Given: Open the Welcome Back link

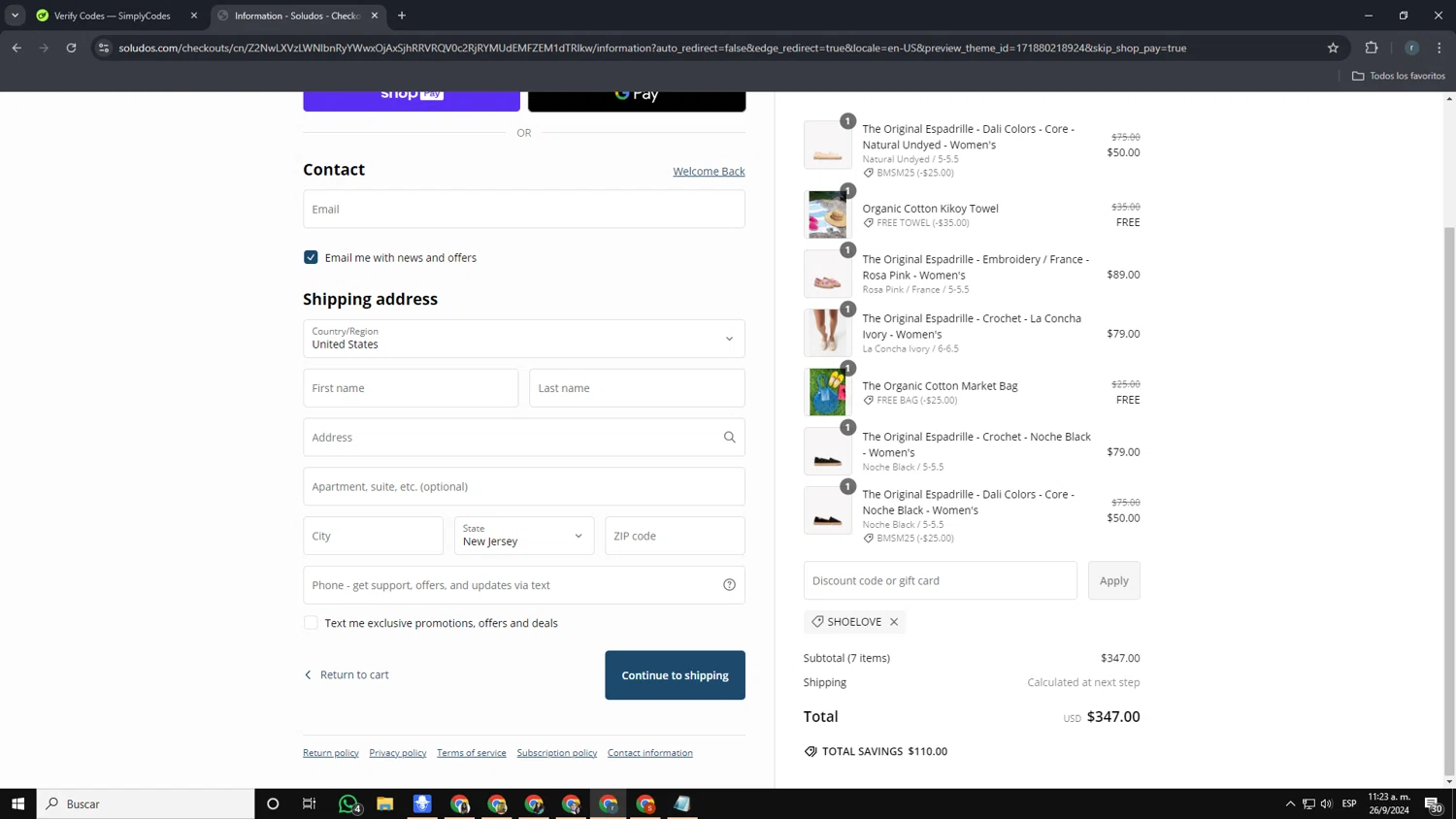Looking at the screenshot, I should pos(709,171).
